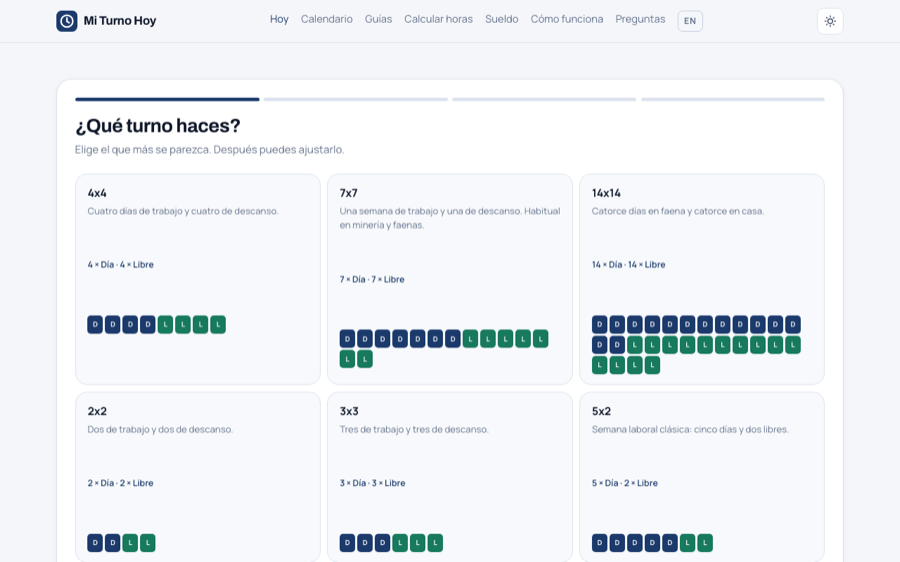Go to the Calendario page
900x562 pixels.
[x=327, y=20]
